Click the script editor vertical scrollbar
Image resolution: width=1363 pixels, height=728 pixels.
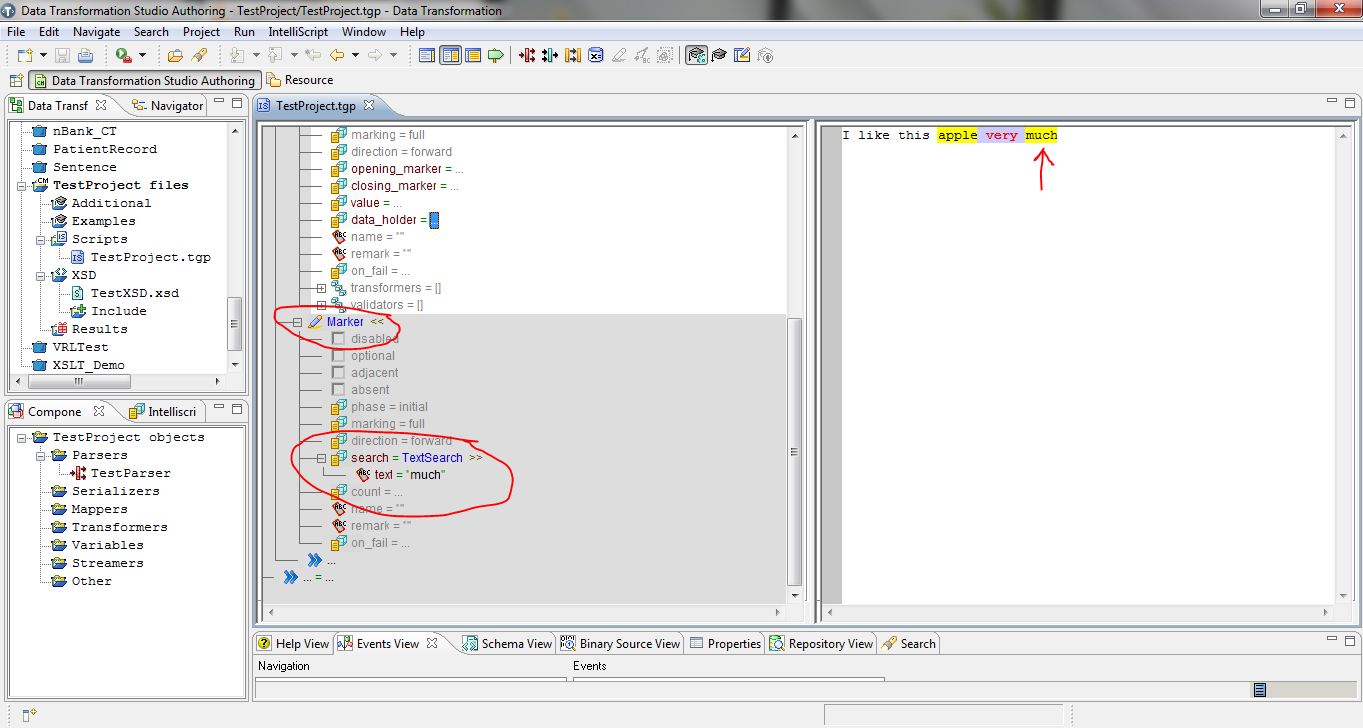pyautogui.click(x=795, y=452)
